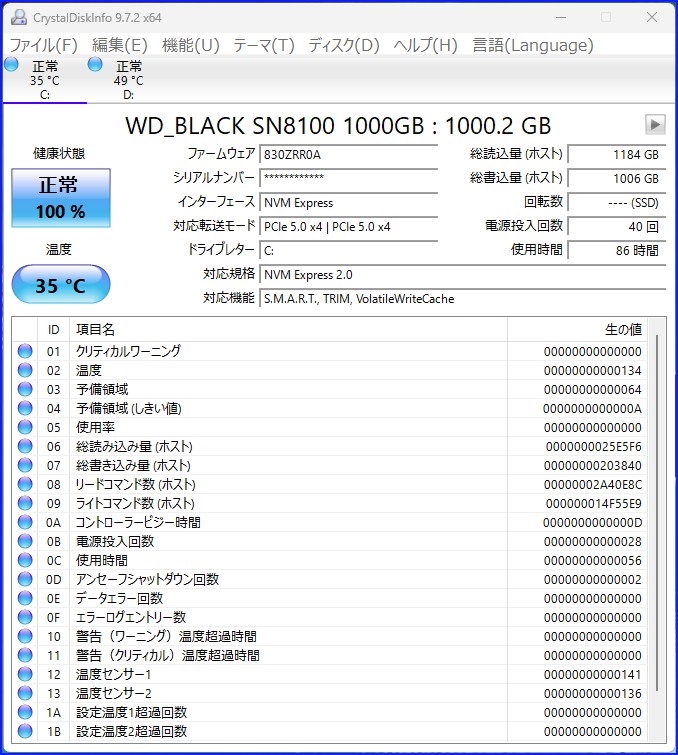Image resolution: width=678 pixels, height=755 pixels.
Task: Click the total host reads value 1184 GB
Action: pos(617,155)
